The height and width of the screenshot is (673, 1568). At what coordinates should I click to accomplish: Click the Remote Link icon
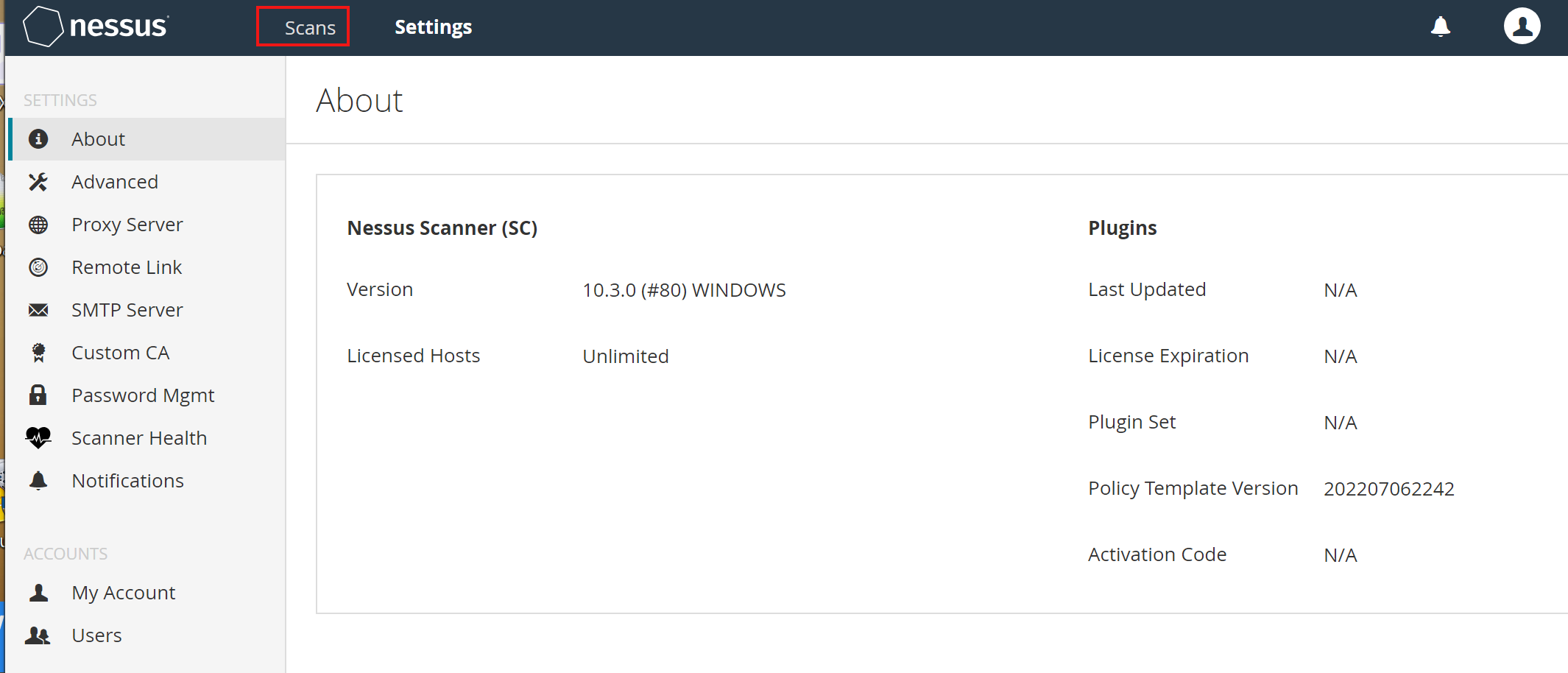pos(38,267)
